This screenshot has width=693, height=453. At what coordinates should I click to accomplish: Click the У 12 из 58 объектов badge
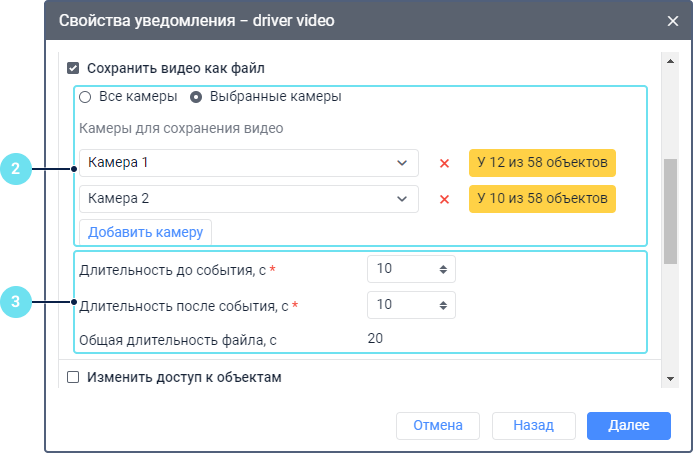[541, 163]
